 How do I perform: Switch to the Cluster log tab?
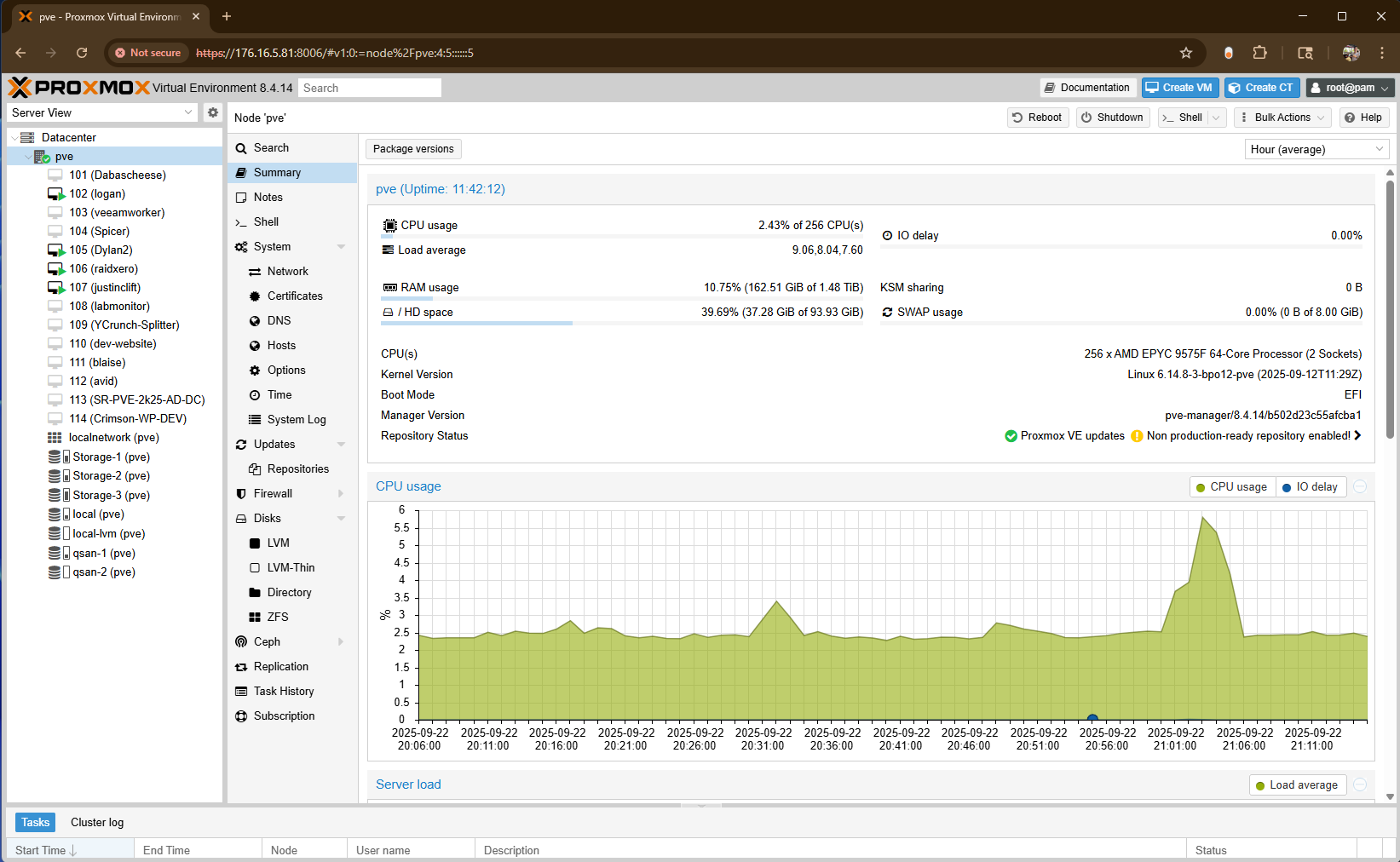pyautogui.click(x=97, y=822)
